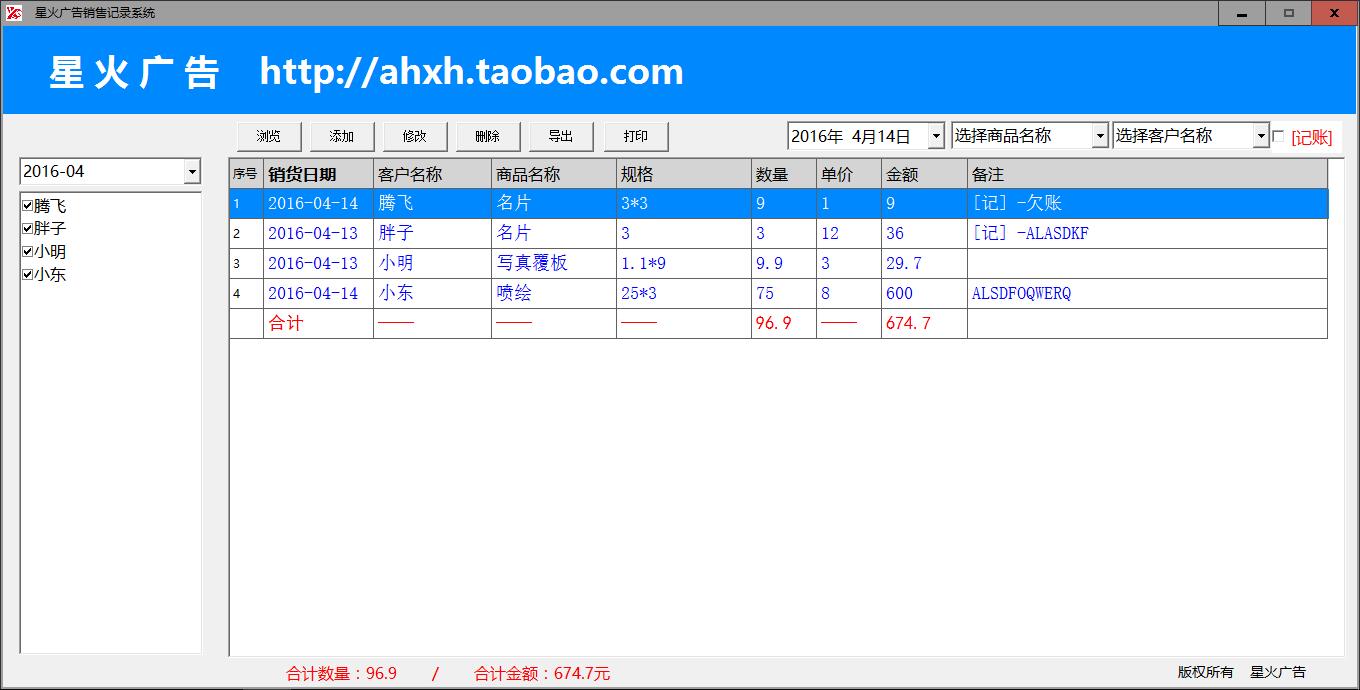Screen dimensions: 1360x690
Task: Click the app icon in title bar
Action: pyautogui.click(x=14, y=13)
